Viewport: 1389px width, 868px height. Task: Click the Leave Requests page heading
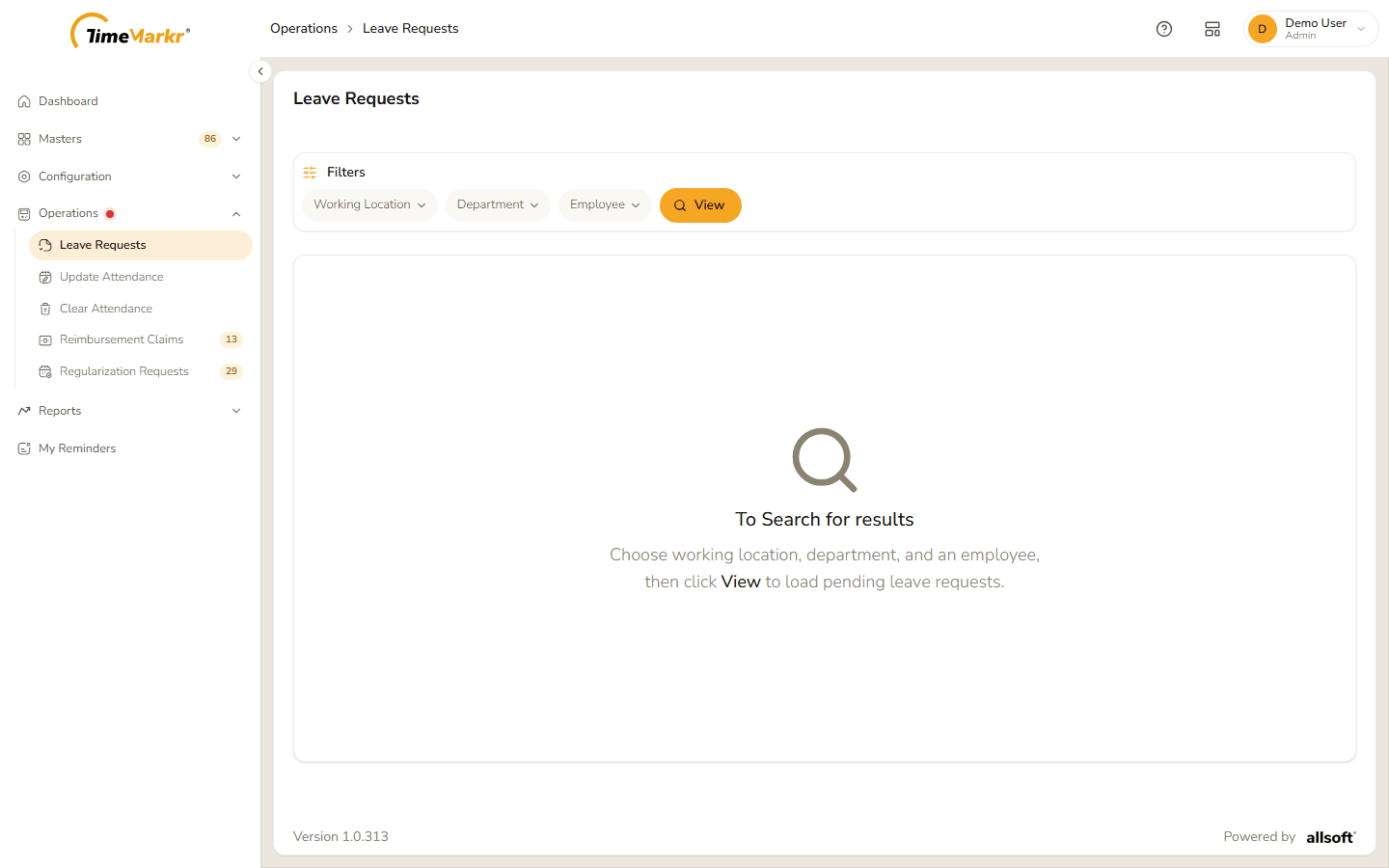coord(356,98)
